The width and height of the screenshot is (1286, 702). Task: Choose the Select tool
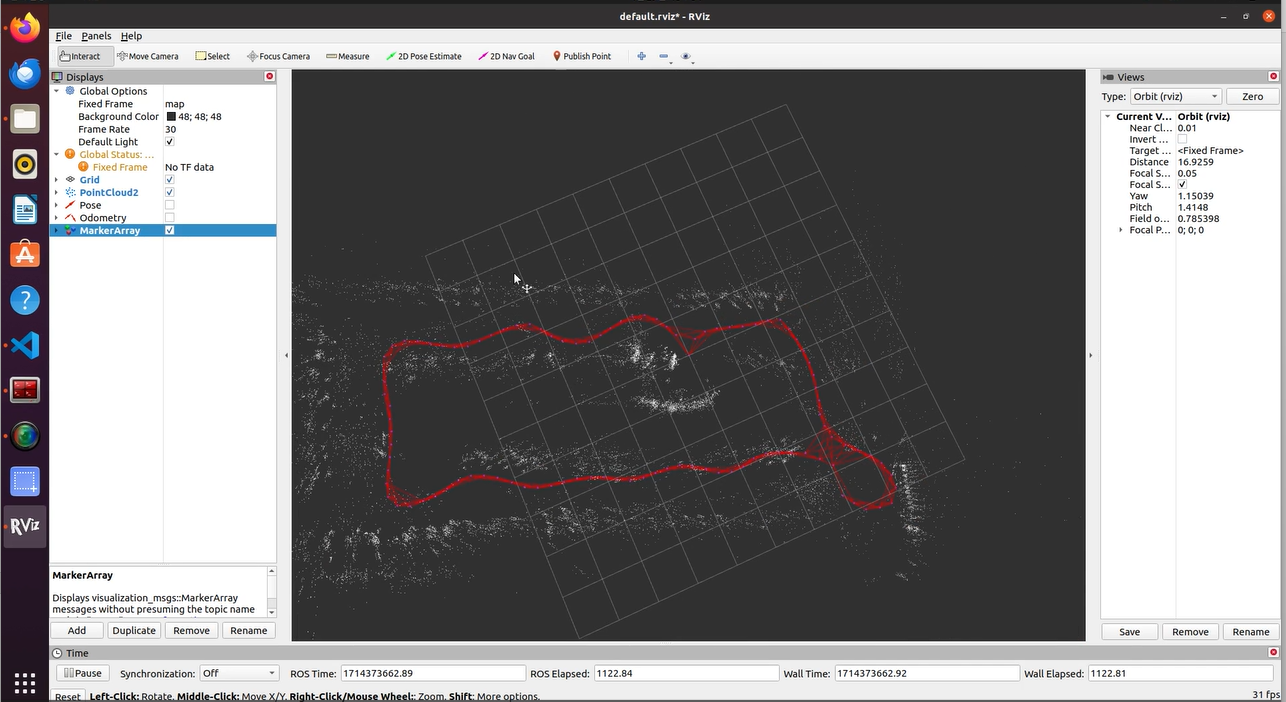[x=213, y=56]
